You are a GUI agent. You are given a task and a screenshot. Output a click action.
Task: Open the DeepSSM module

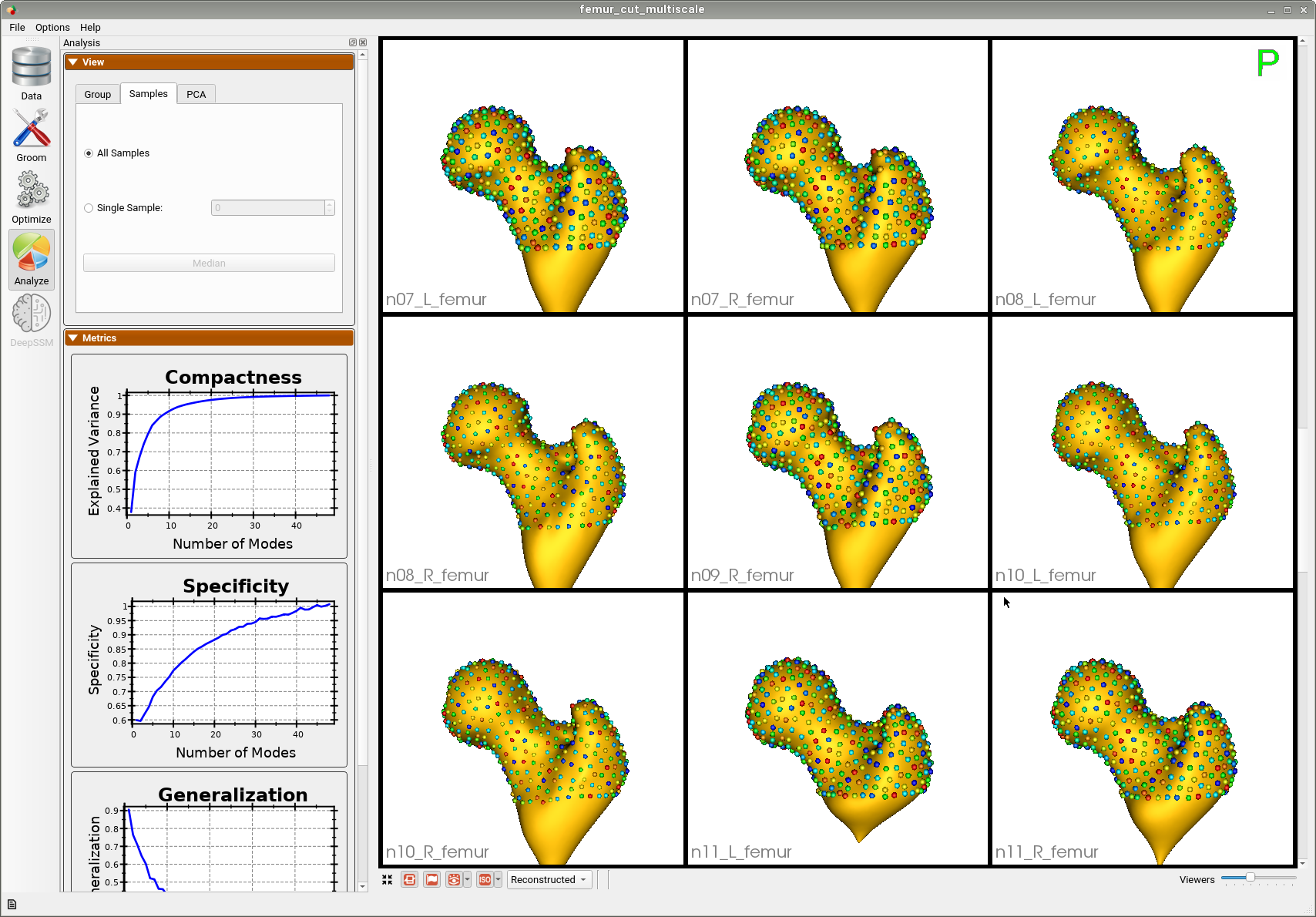click(x=32, y=321)
